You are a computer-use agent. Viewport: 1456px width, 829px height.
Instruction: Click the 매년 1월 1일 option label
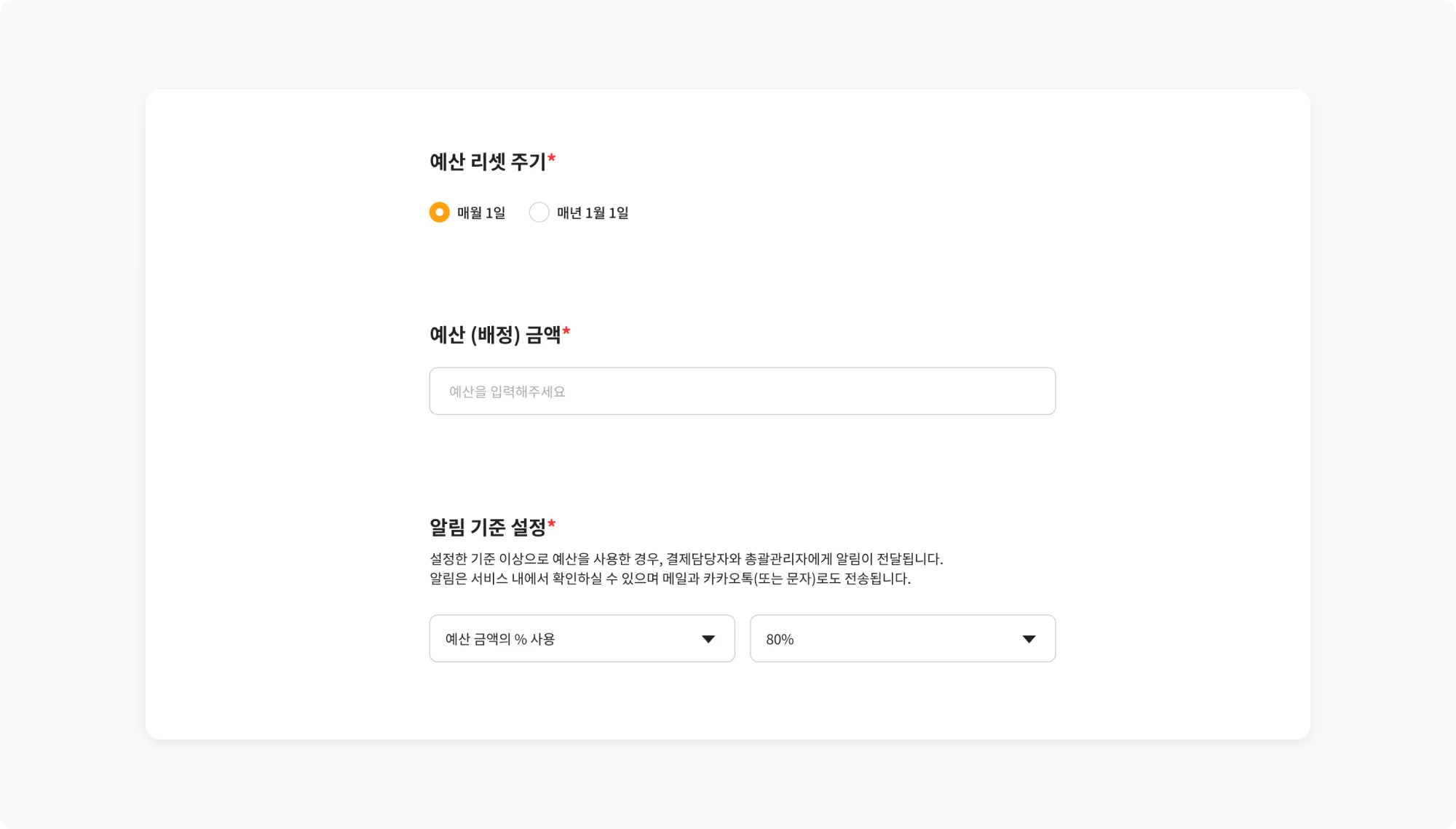click(x=593, y=213)
